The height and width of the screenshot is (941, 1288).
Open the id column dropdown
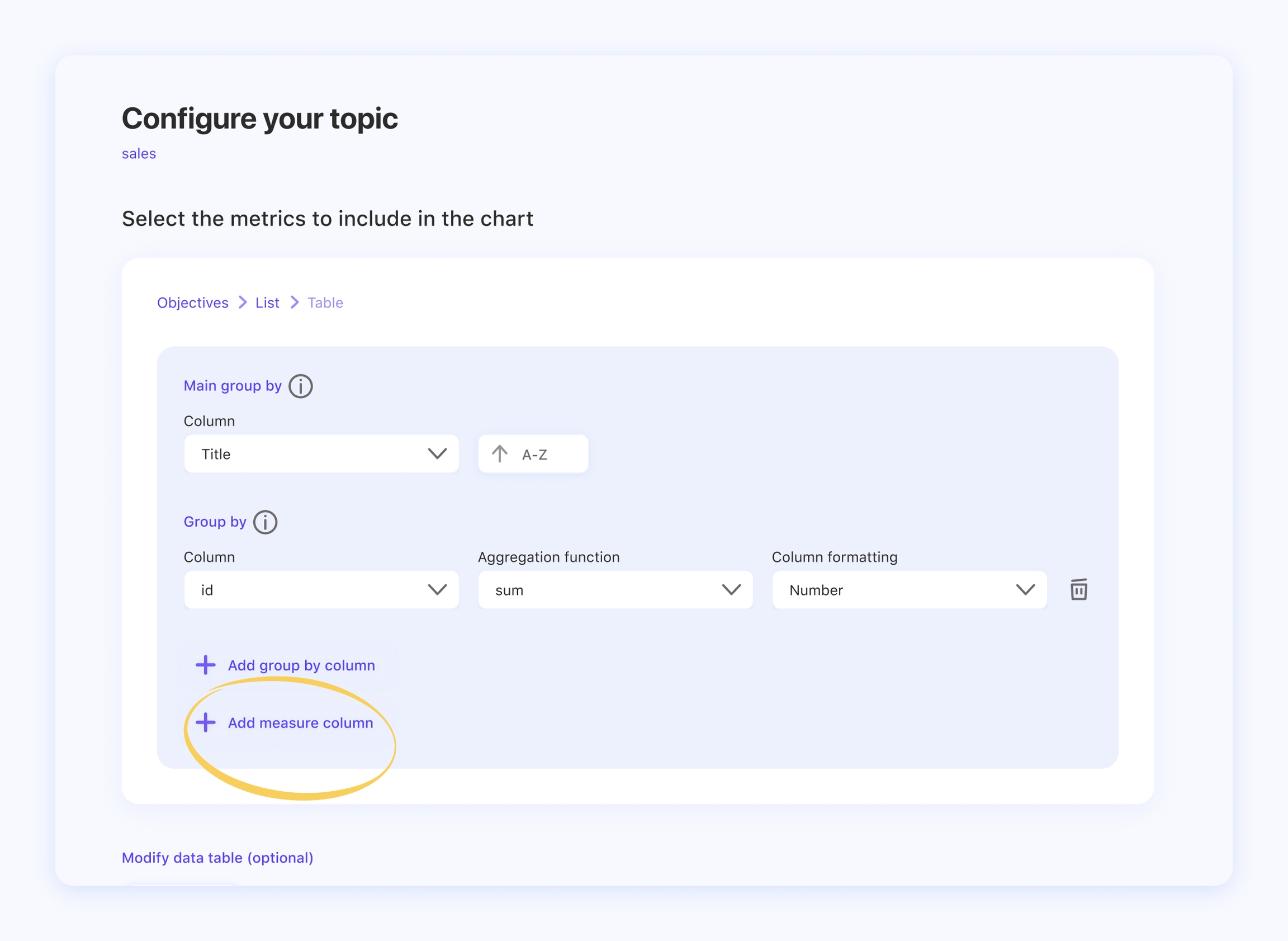[x=321, y=589]
